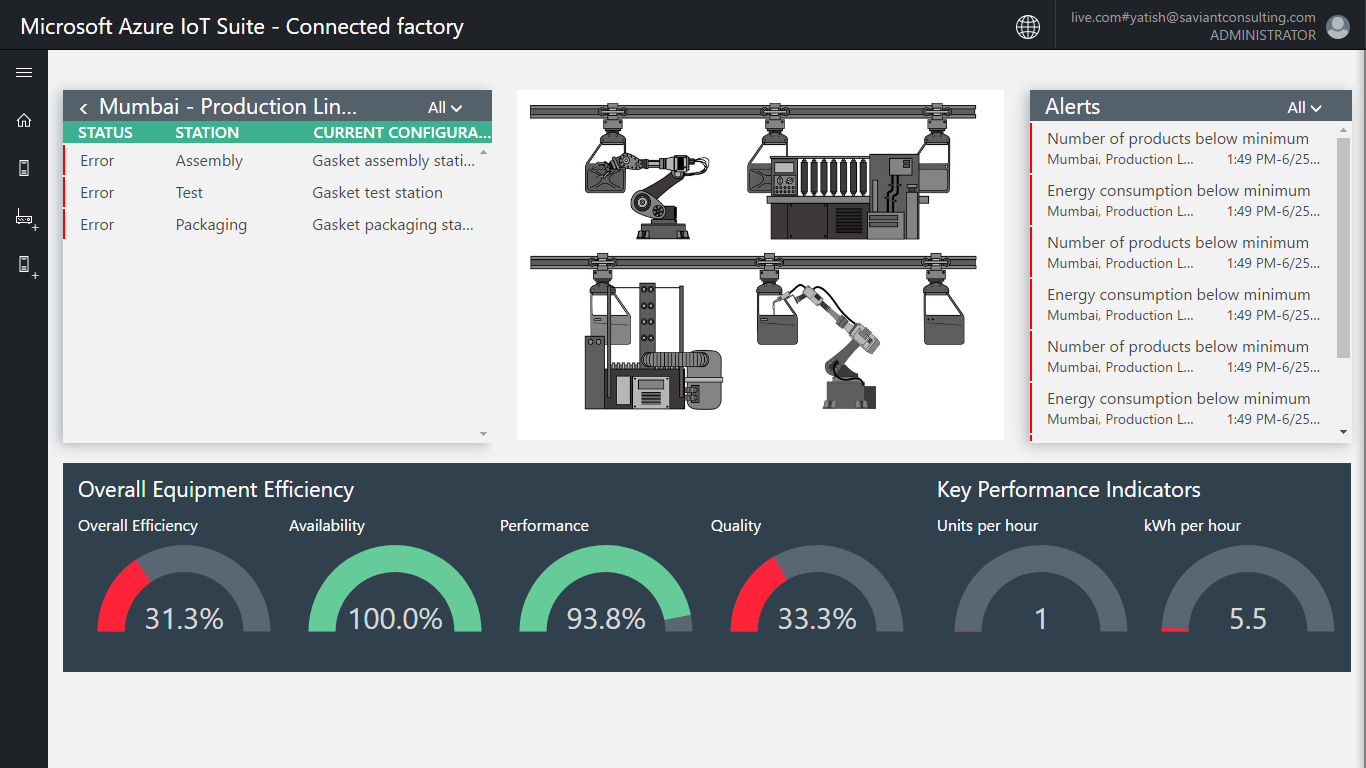The height and width of the screenshot is (768, 1366).
Task: Select the Assembly station row
Action: [x=276, y=161]
